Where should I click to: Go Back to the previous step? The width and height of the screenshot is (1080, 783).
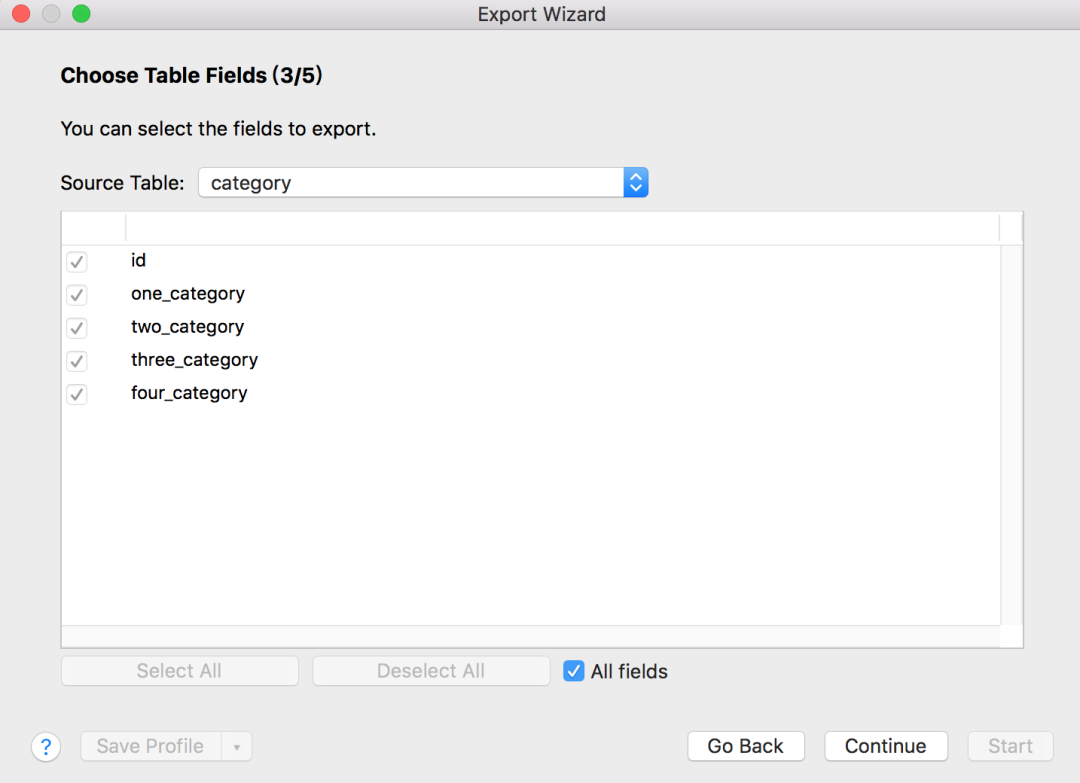745,746
